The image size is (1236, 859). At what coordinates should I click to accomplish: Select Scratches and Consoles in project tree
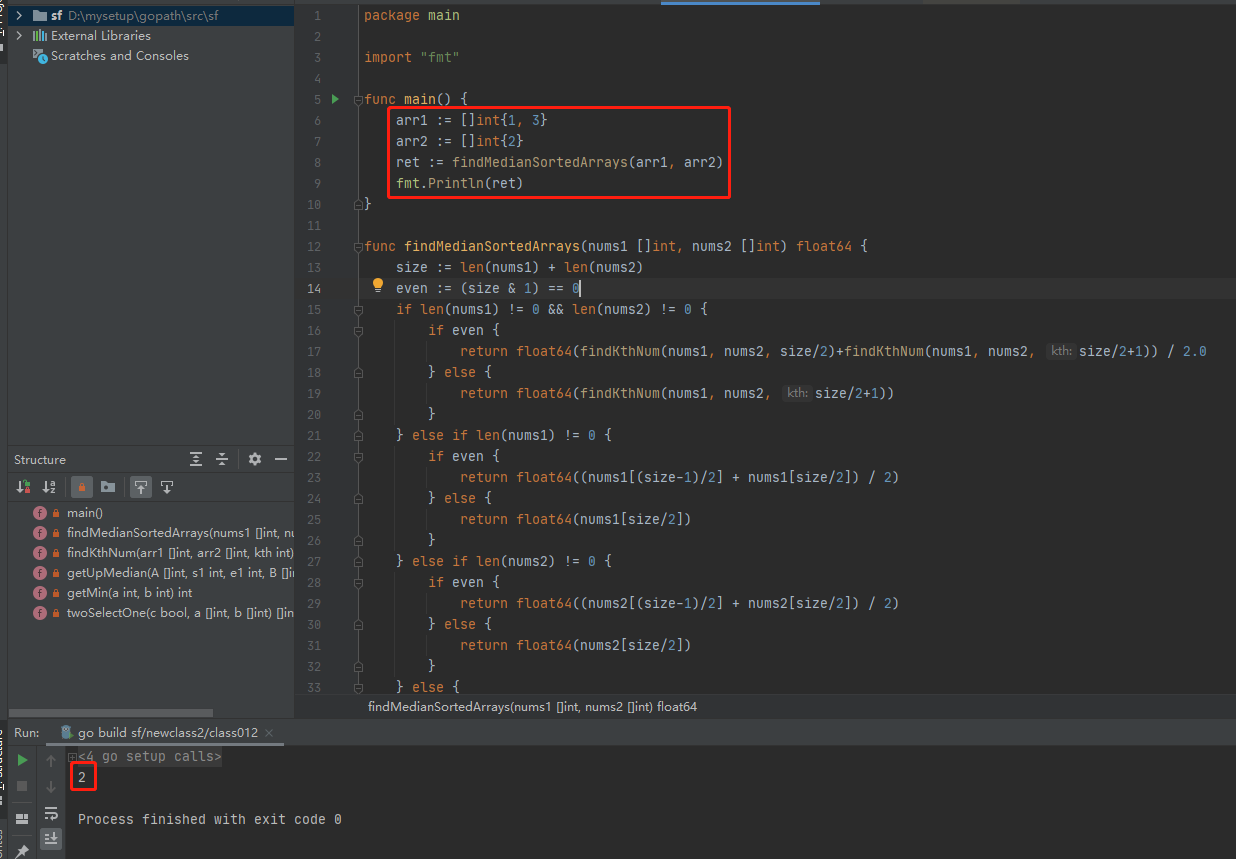120,56
